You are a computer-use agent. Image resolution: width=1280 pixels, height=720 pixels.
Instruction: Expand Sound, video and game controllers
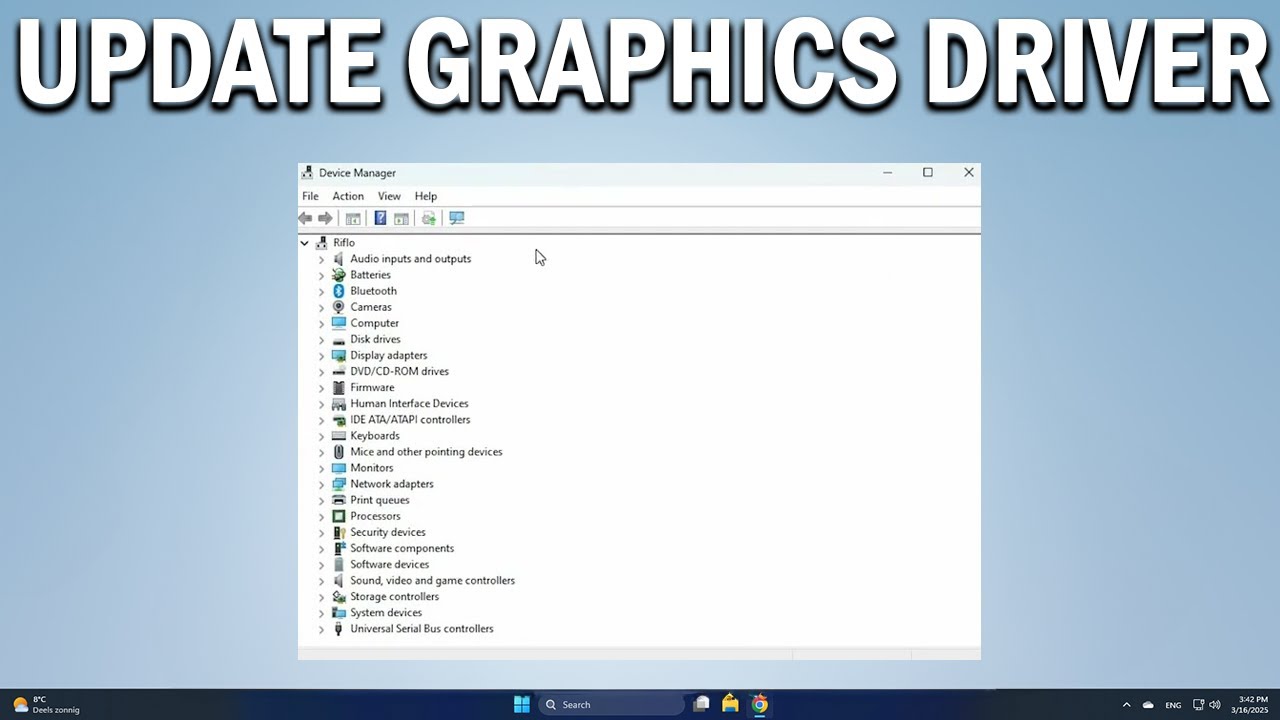(x=321, y=581)
